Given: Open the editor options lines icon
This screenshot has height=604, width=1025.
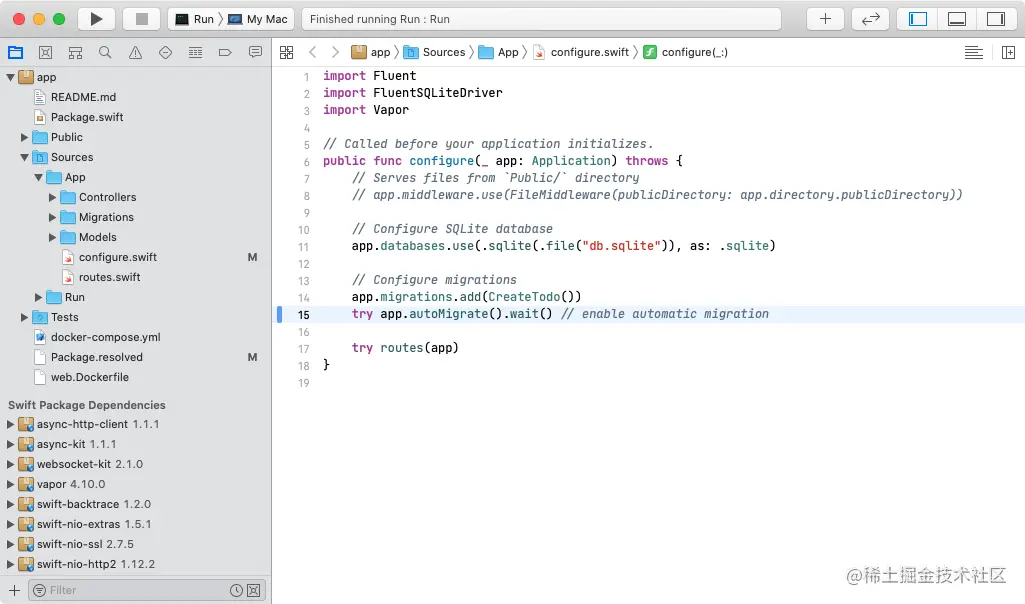Looking at the screenshot, I should pyautogui.click(x=973, y=52).
